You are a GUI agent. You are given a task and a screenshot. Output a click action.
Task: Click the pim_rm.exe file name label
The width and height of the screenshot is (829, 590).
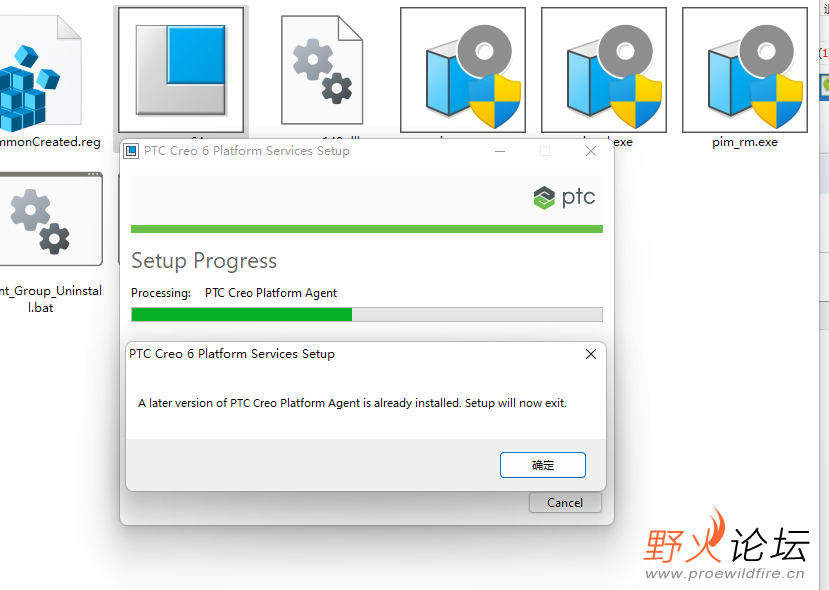[745, 142]
